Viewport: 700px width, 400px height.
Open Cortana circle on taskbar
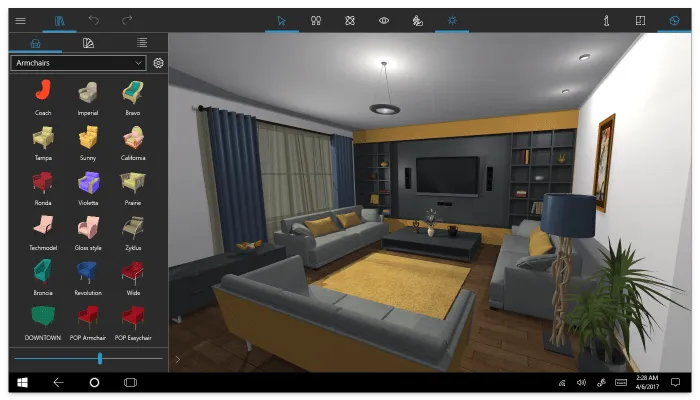point(94,383)
